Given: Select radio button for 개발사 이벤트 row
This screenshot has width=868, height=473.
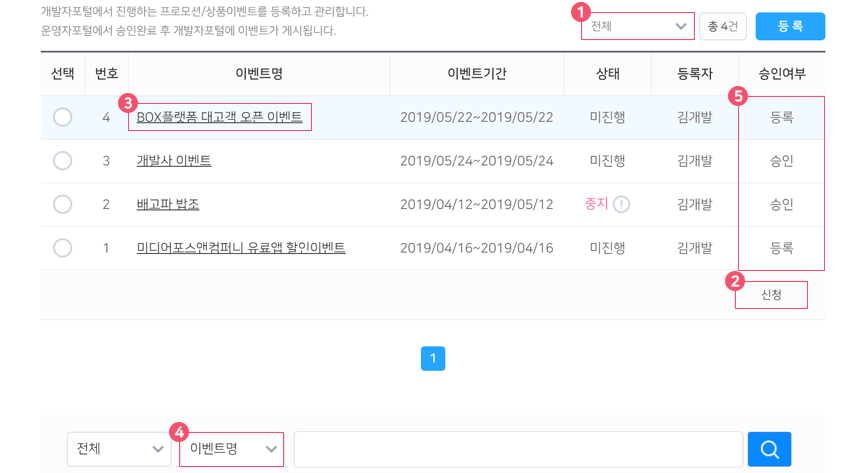Looking at the screenshot, I should tap(63, 161).
